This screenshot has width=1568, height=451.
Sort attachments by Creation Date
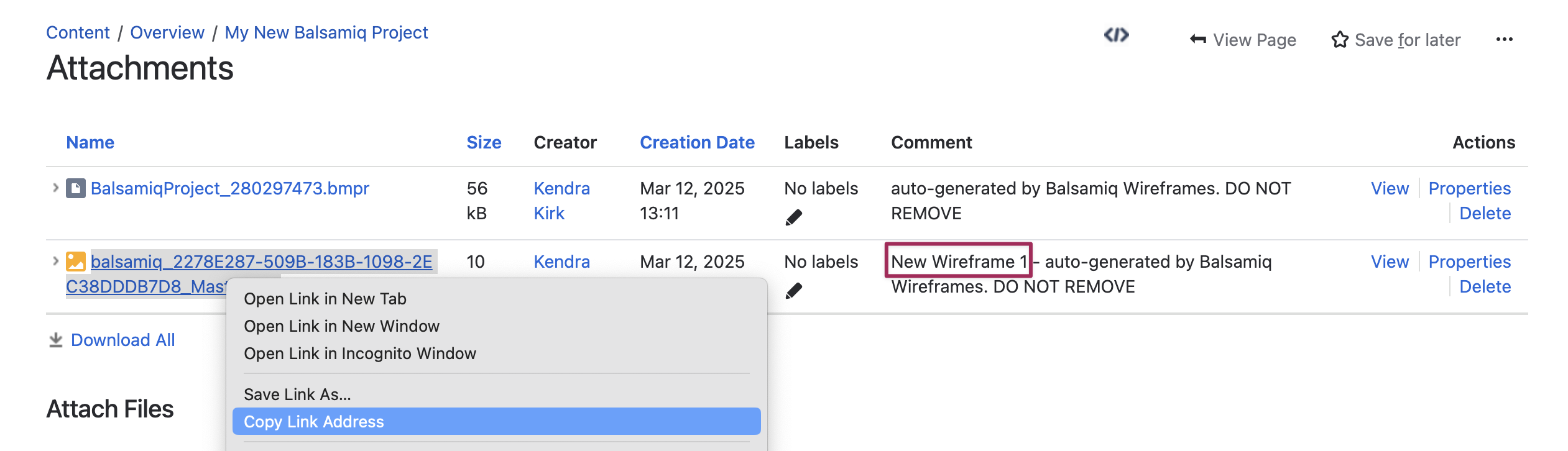click(697, 142)
